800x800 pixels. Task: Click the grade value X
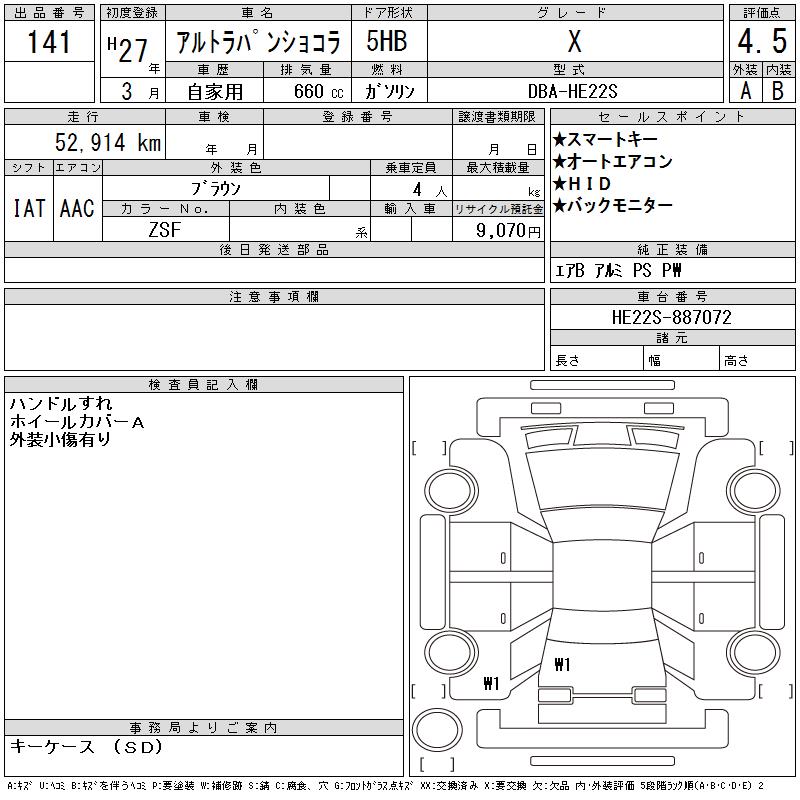click(x=574, y=41)
